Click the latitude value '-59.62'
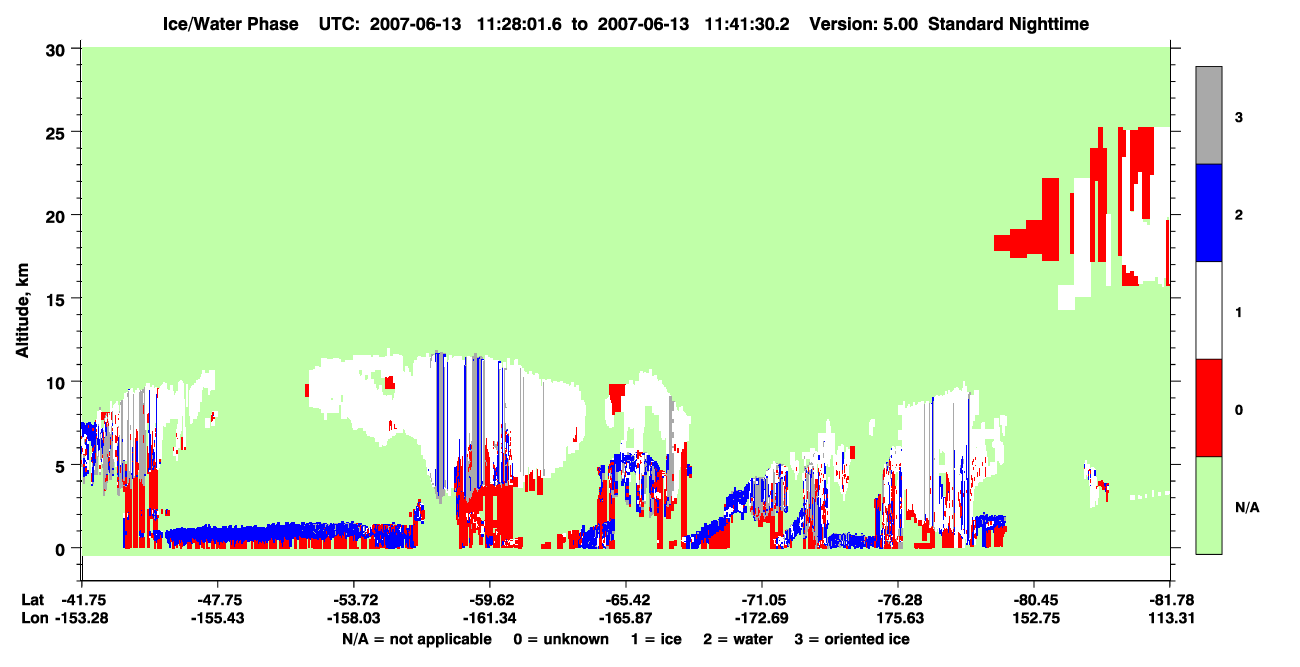Image resolution: width=1300 pixels, height=667 pixels. tap(489, 600)
